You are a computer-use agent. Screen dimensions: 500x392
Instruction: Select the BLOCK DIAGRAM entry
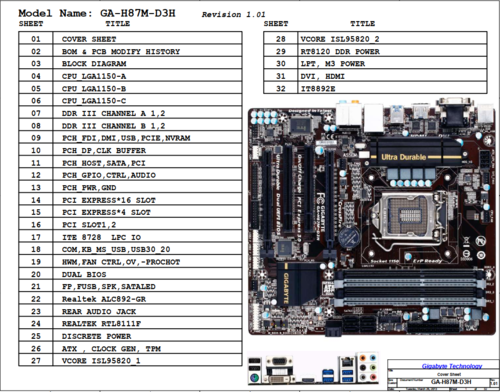(94, 64)
